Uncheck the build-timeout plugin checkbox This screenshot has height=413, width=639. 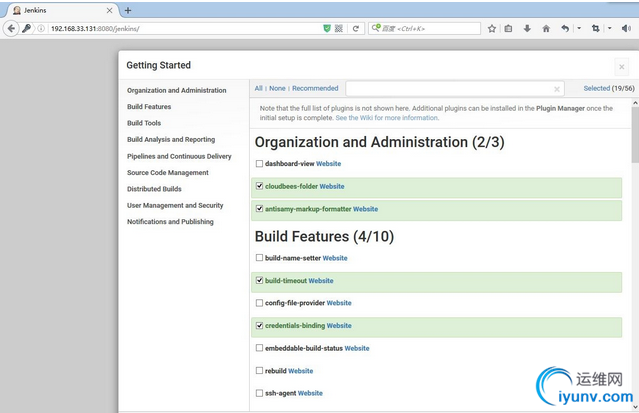[x=259, y=280]
